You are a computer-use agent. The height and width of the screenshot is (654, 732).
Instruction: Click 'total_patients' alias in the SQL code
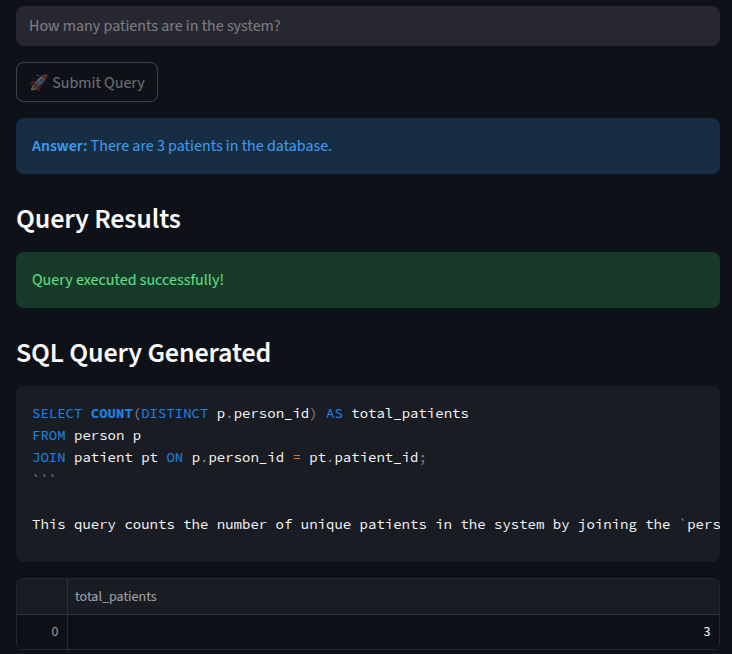tap(410, 413)
